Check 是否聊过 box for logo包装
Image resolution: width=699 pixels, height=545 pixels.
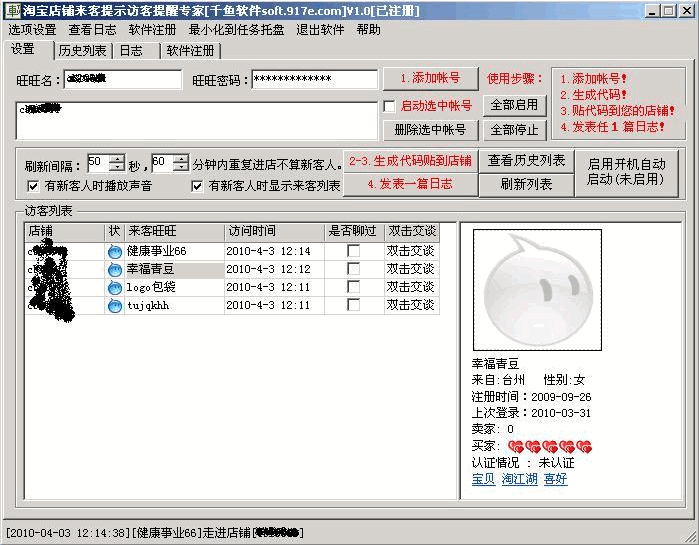pos(354,287)
